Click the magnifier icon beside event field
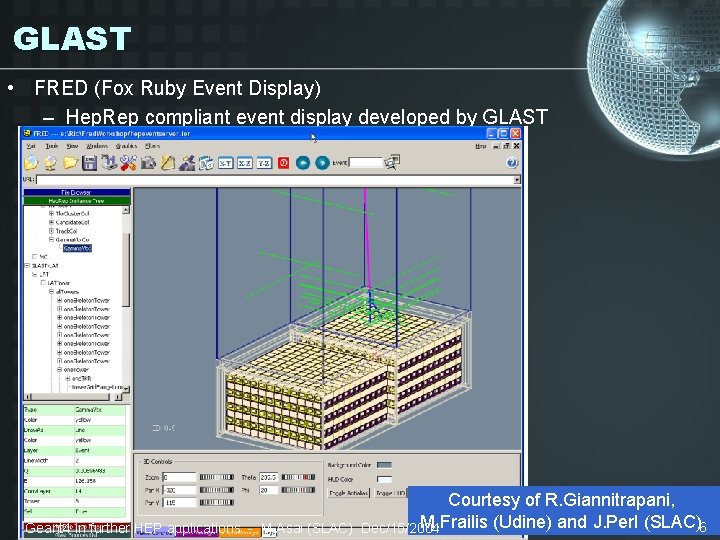Viewport: 720px width, 540px height. [x=392, y=162]
